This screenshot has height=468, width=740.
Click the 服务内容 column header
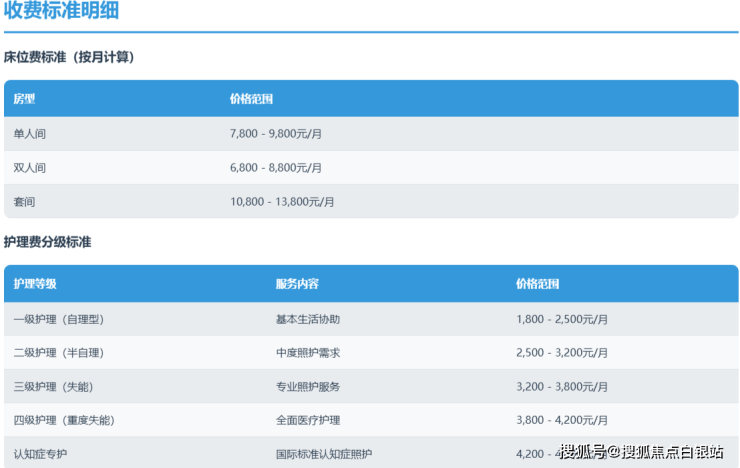coord(297,284)
